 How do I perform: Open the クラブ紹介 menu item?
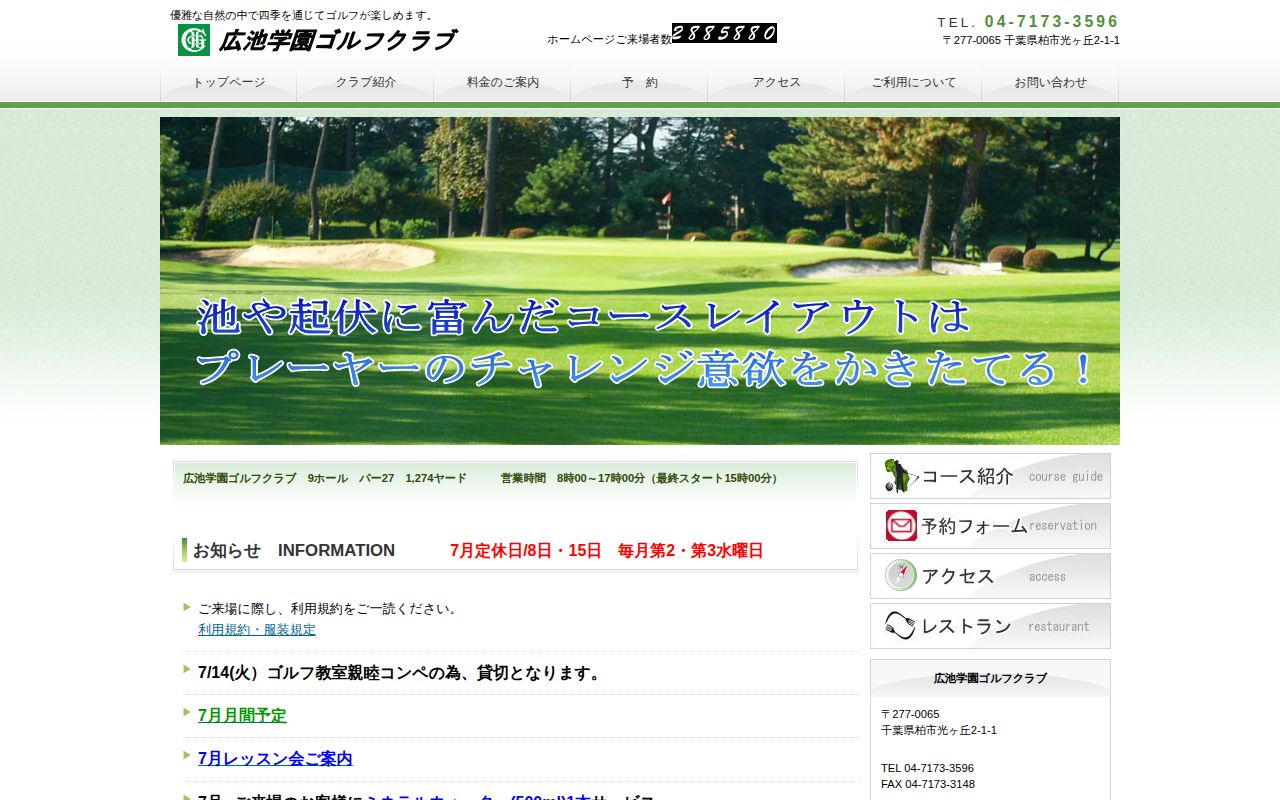[x=366, y=83]
